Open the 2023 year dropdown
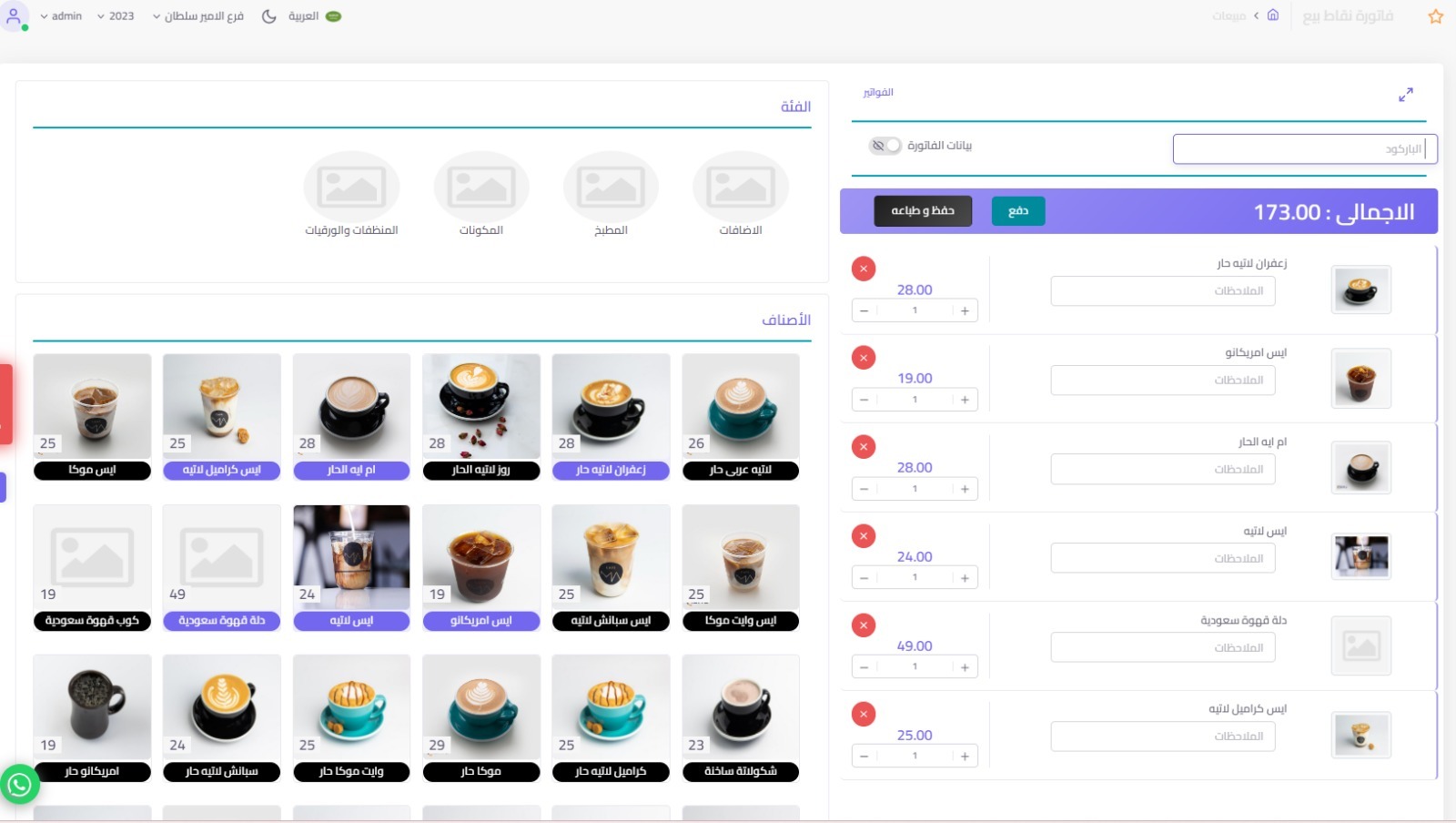Image resolution: width=1456 pixels, height=823 pixels. [x=116, y=16]
